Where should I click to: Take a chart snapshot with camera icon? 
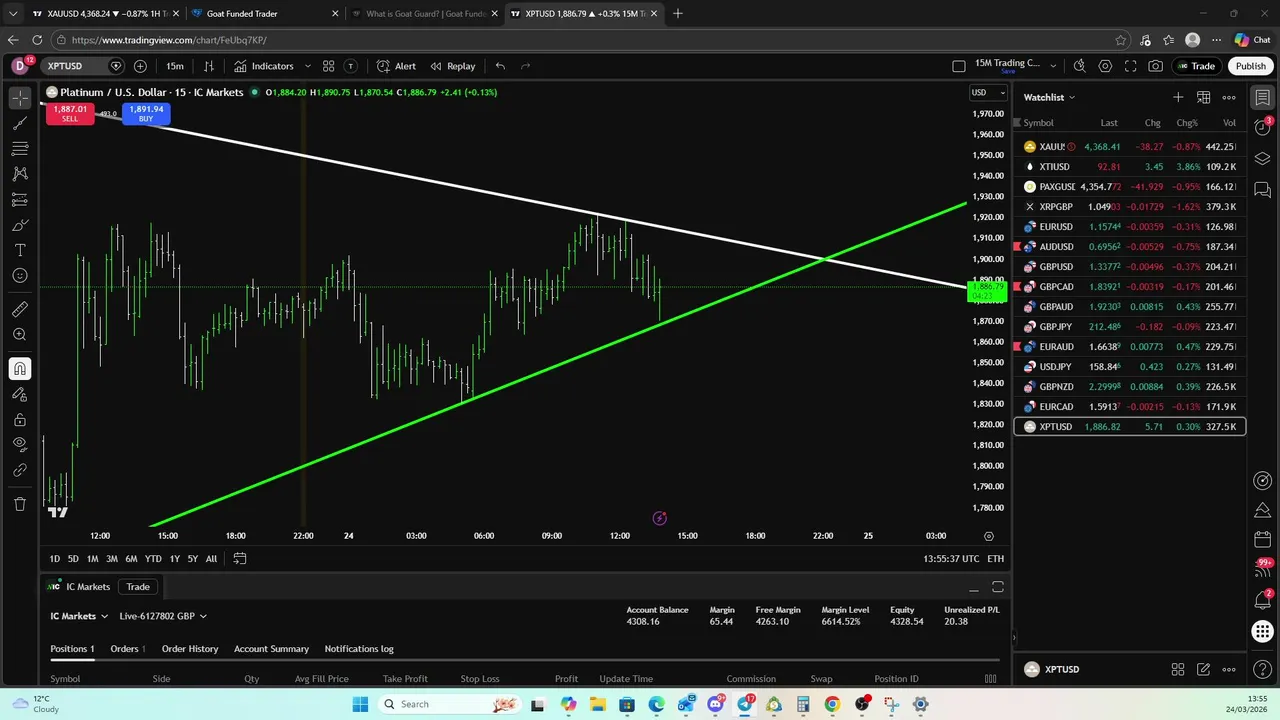1156,66
